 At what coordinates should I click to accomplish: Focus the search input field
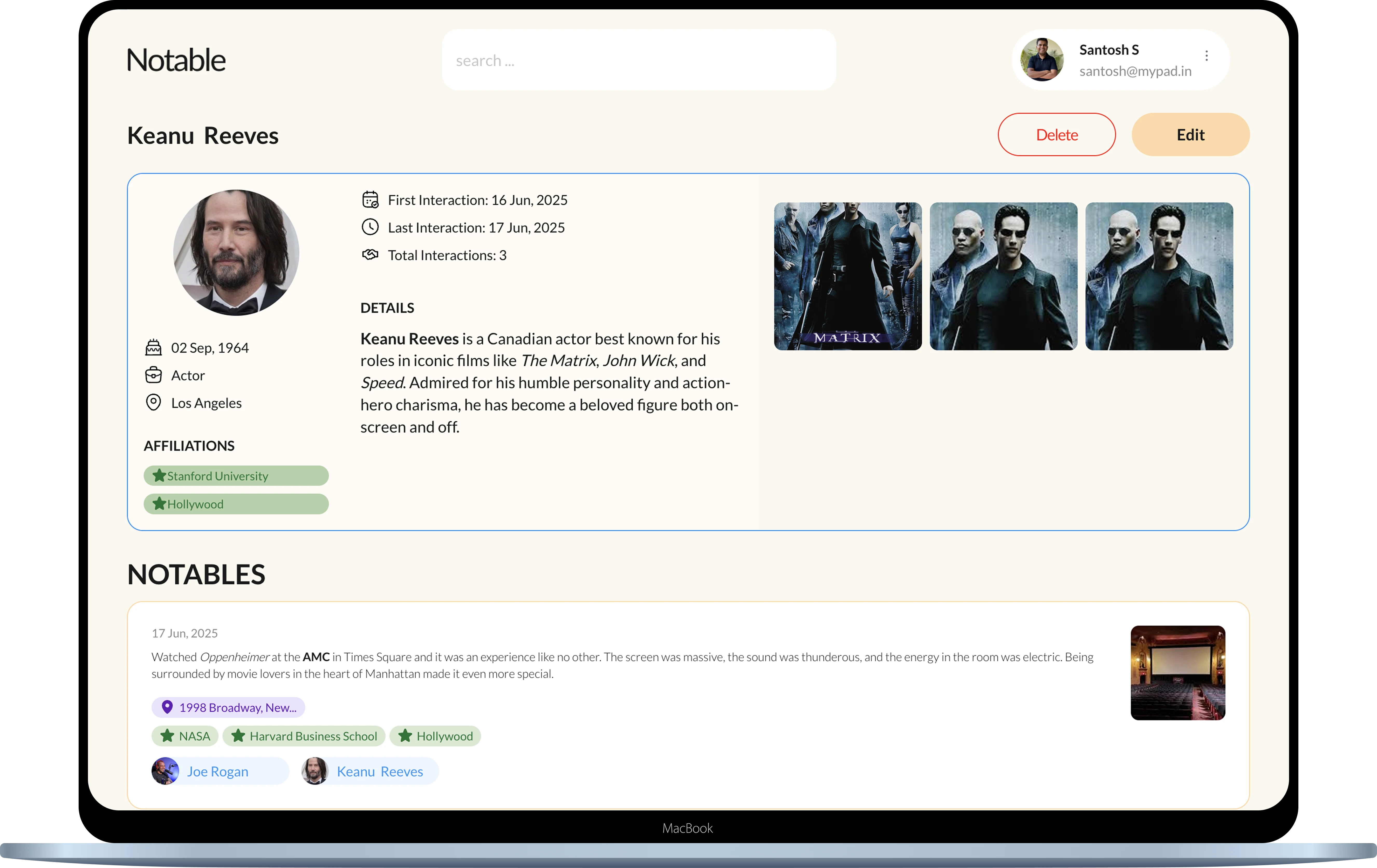click(x=639, y=60)
